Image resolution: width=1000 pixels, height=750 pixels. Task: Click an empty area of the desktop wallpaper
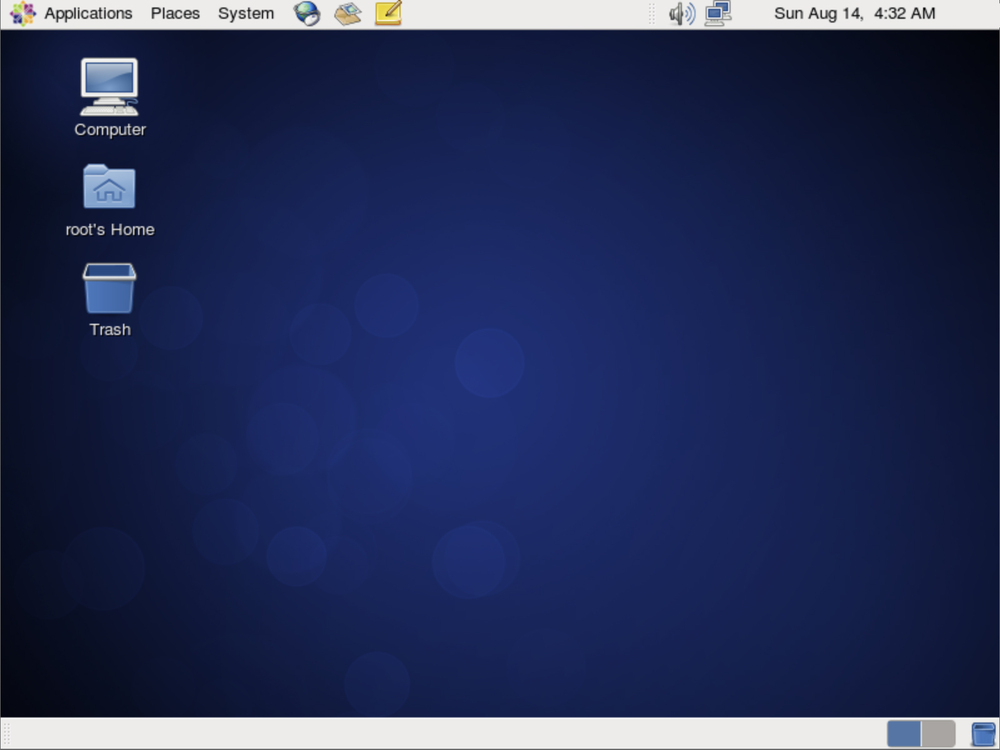point(600,400)
